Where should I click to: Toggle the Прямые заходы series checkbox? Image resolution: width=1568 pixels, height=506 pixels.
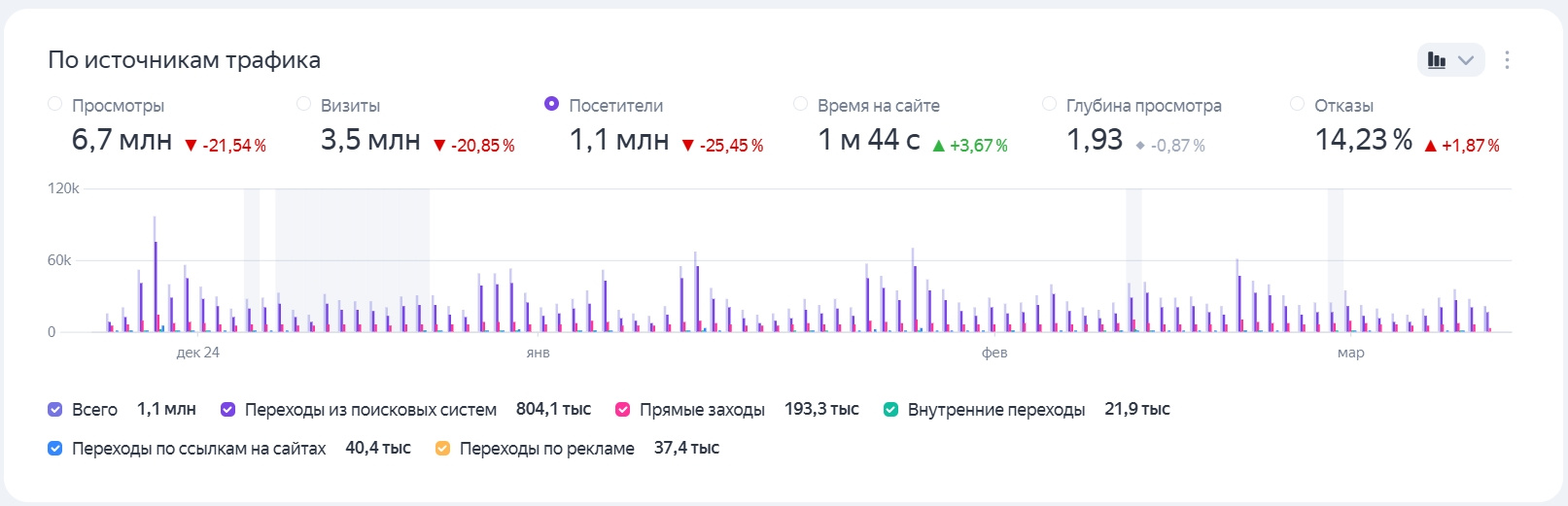tap(622, 410)
